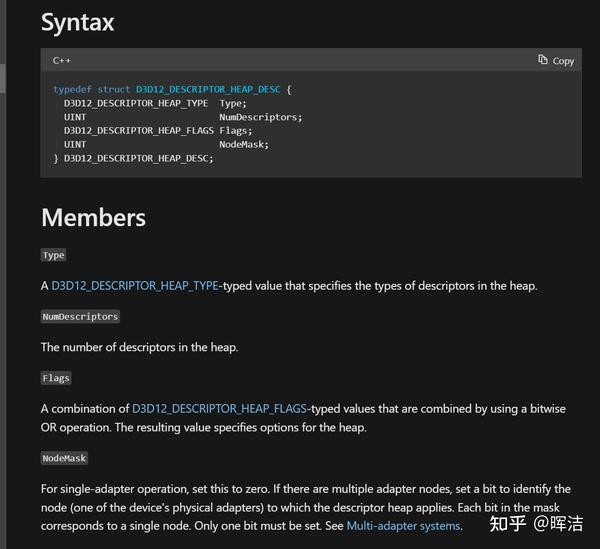Click the Flags member code label

[56, 378]
